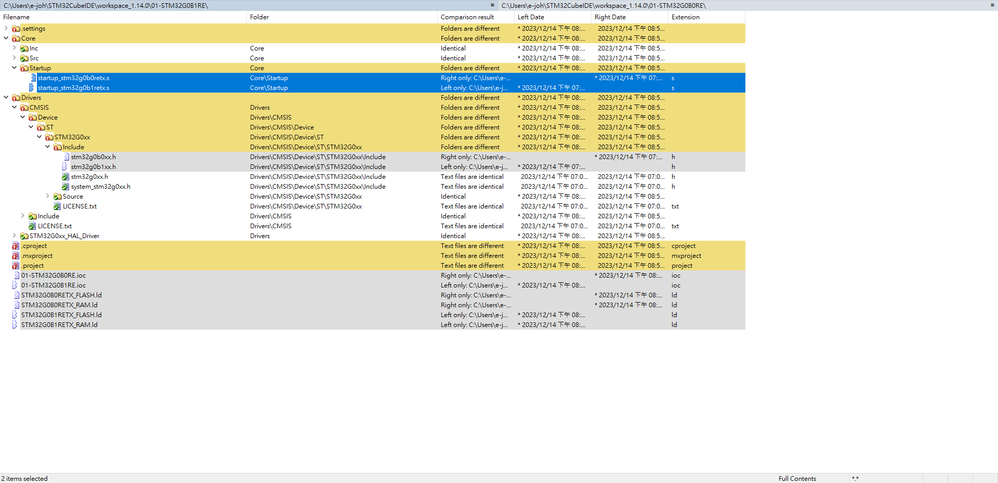Image resolution: width=998 pixels, height=483 pixels.
Task: Expand the .settings folder
Action: [6, 29]
